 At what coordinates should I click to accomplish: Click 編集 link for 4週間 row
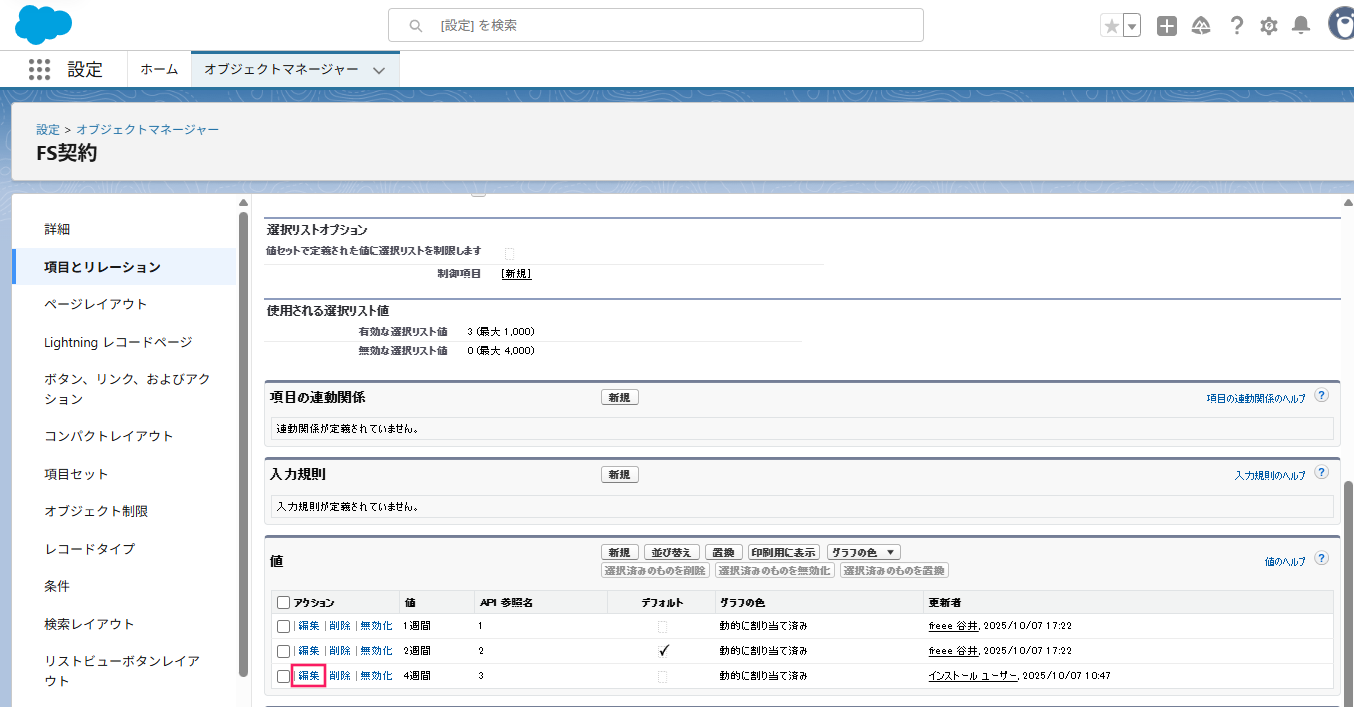309,676
